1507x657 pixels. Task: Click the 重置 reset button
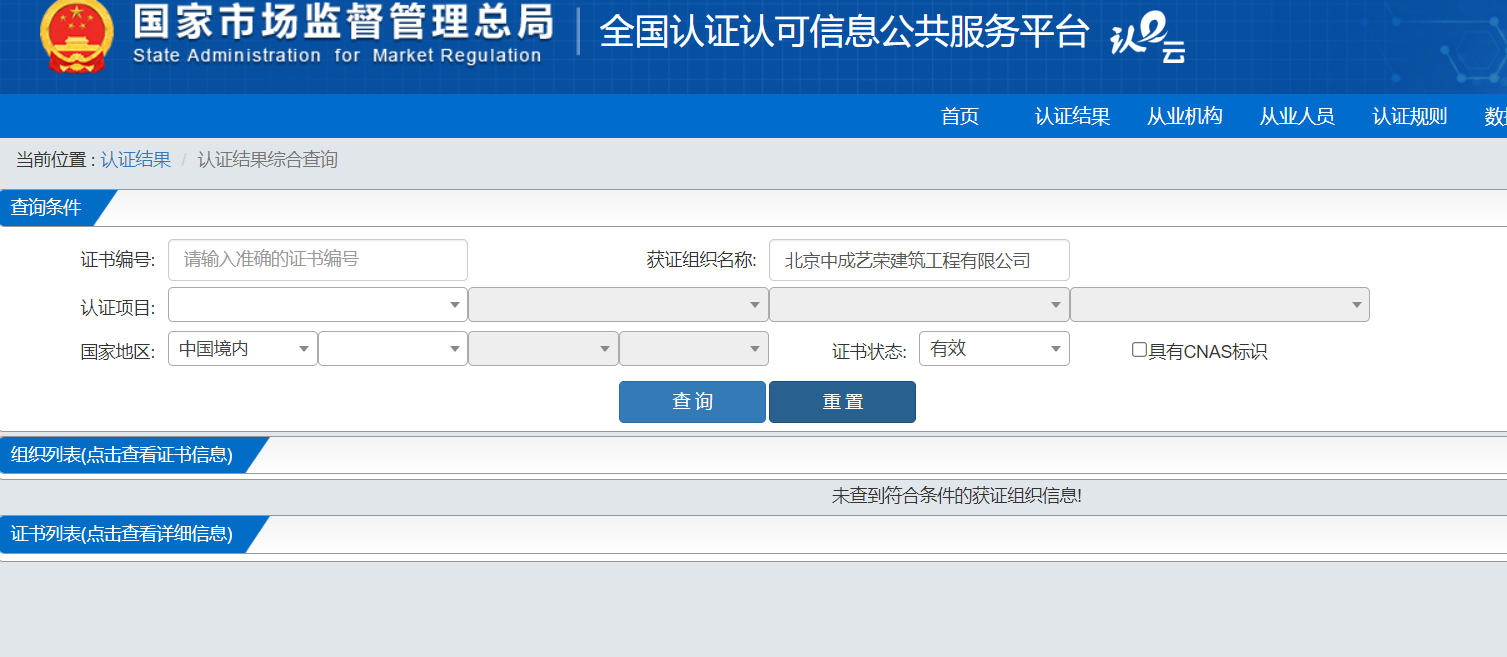(842, 402)
